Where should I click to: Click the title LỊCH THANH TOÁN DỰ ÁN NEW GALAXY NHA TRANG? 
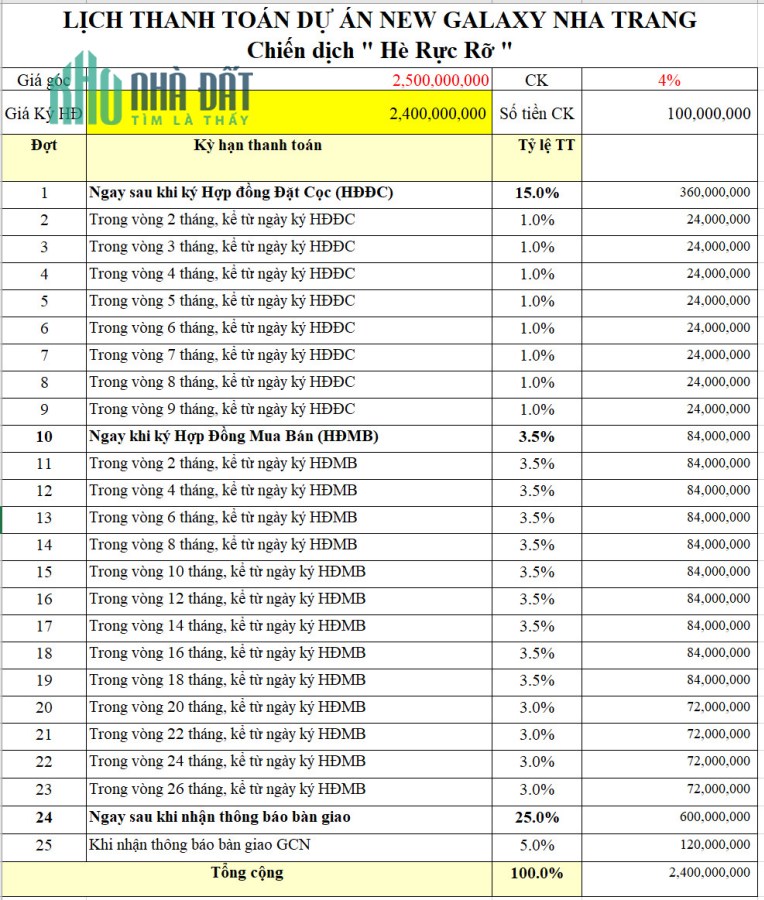click(x=379, y=21)
